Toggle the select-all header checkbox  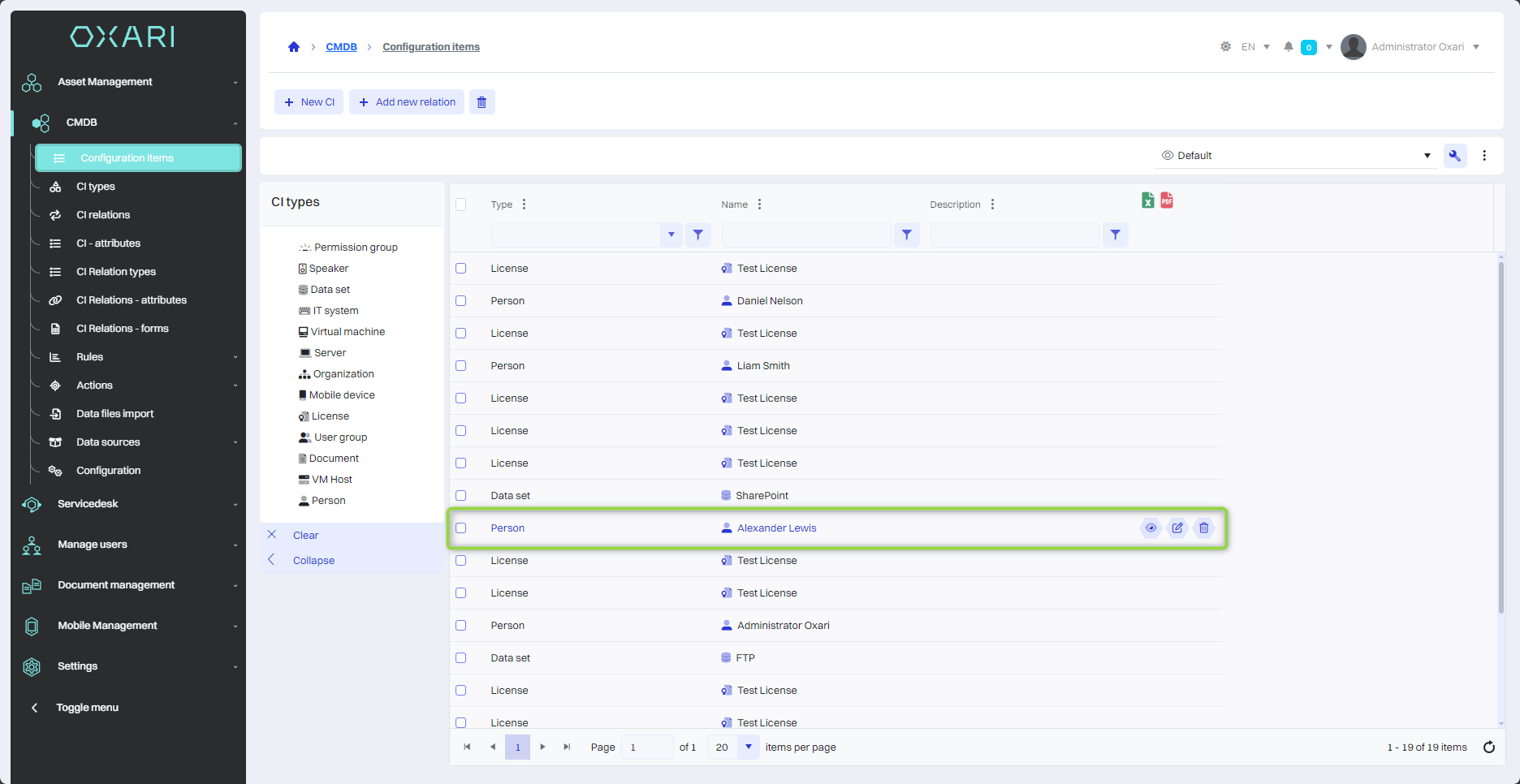(x=461, y=205)
